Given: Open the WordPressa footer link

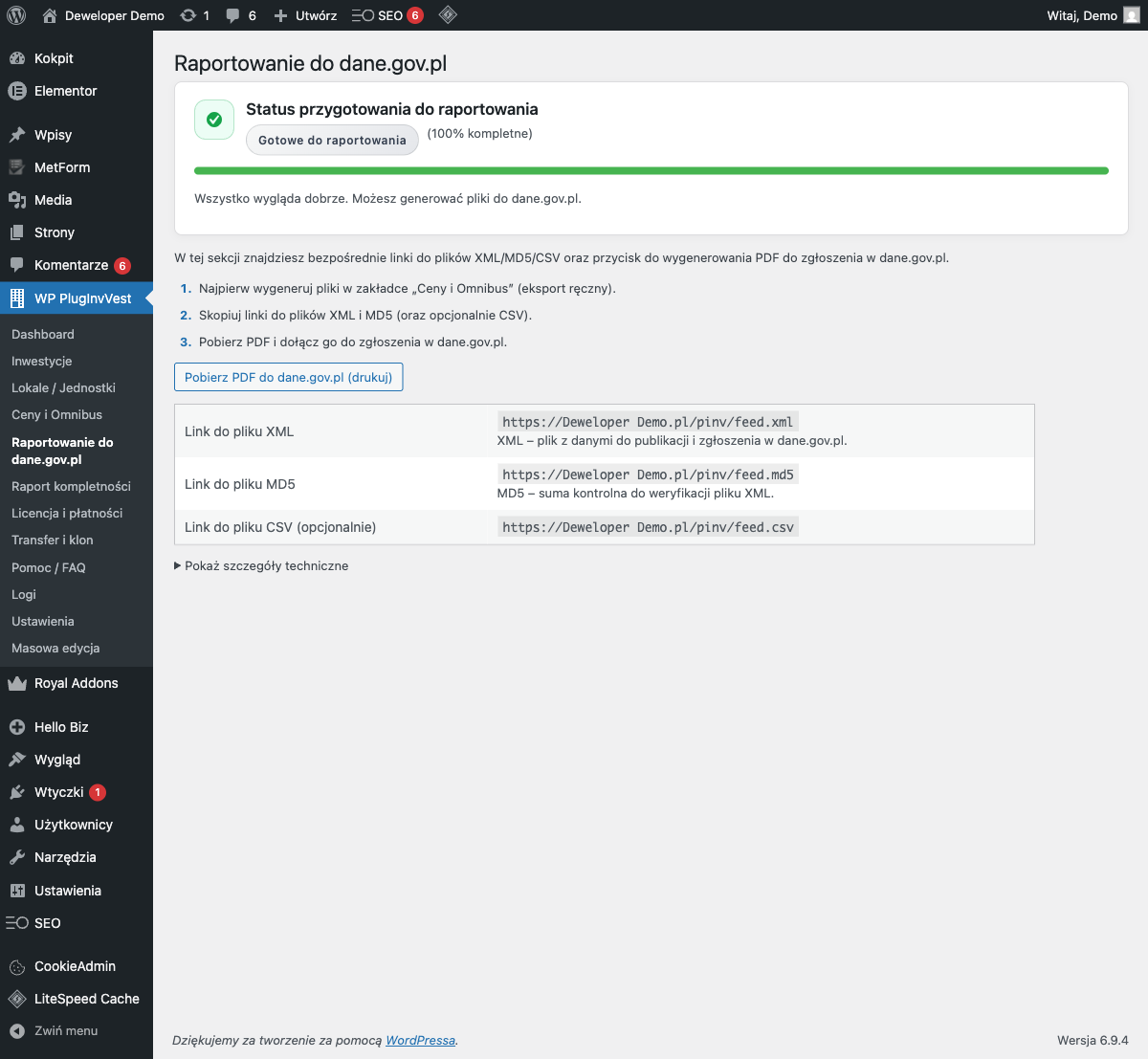Looking at the screenshot, I should click(x=420, y=1040).
